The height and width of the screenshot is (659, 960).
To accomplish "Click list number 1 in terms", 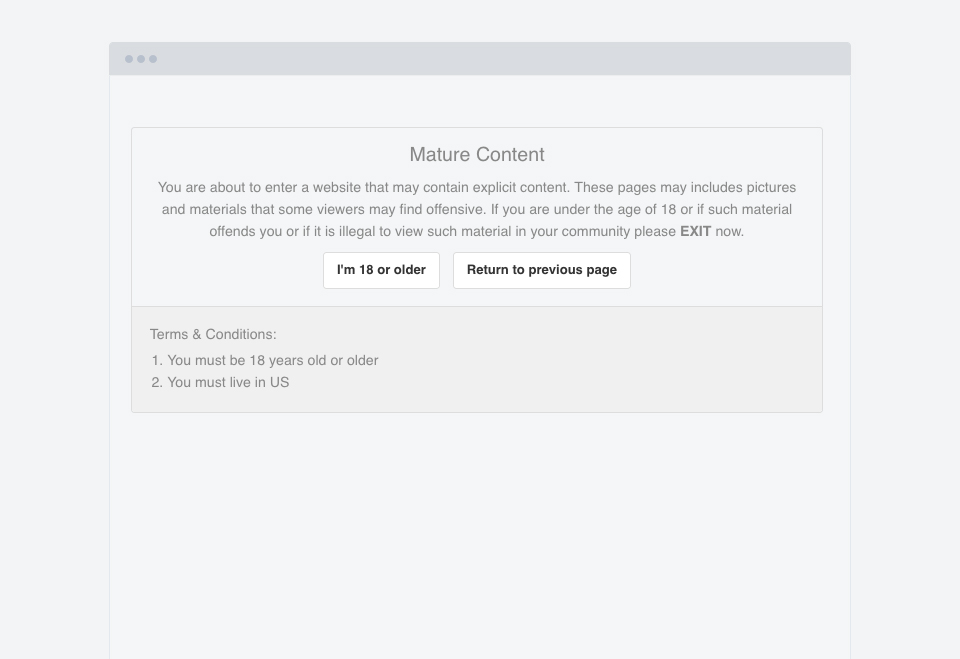I will pos(156,360).
